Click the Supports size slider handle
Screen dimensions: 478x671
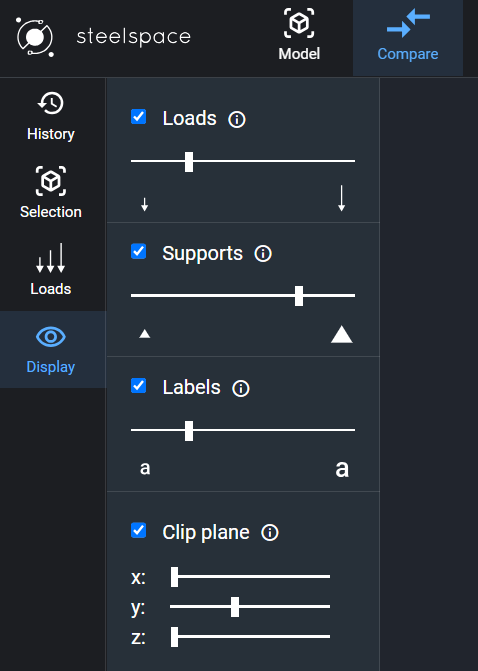tap(299, 296)
